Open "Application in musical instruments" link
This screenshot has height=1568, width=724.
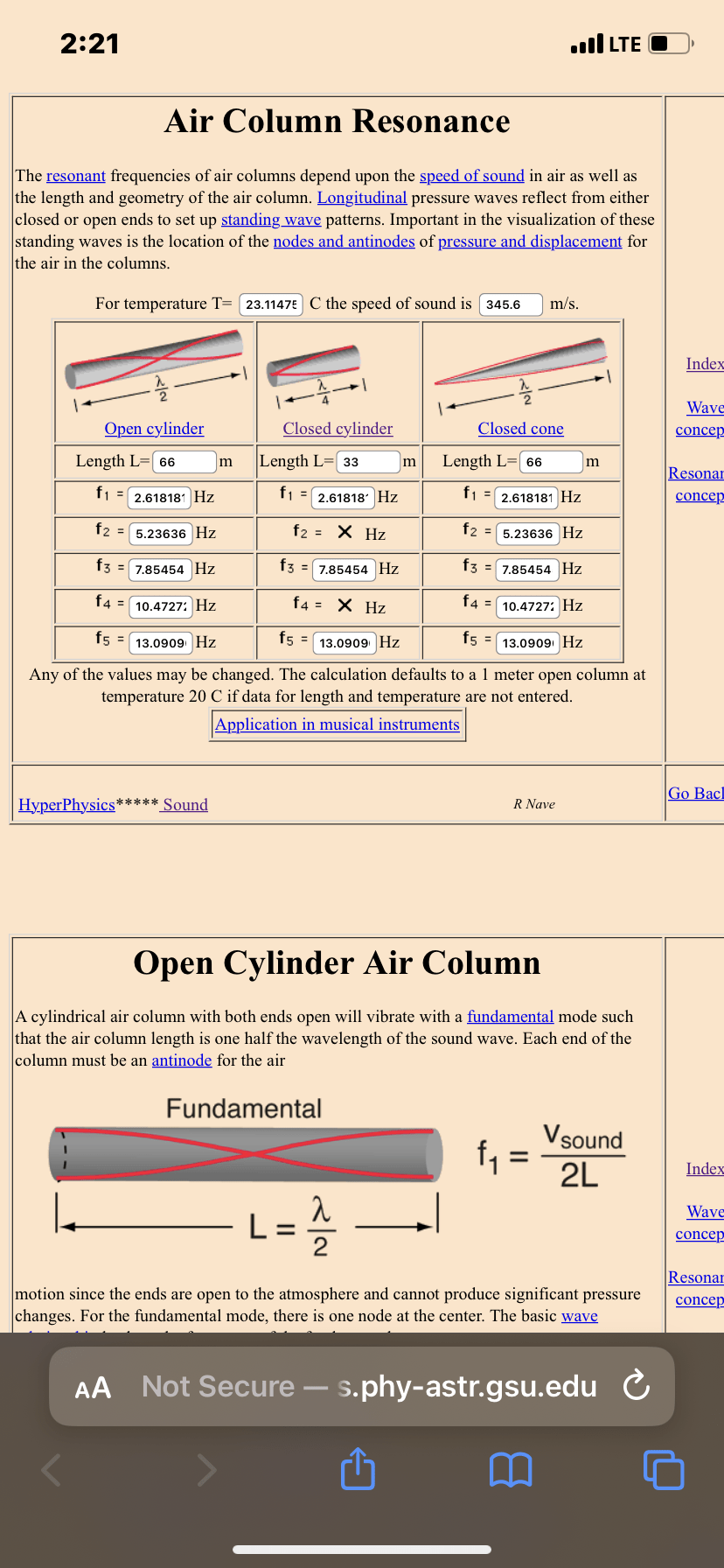coord(338,724)
